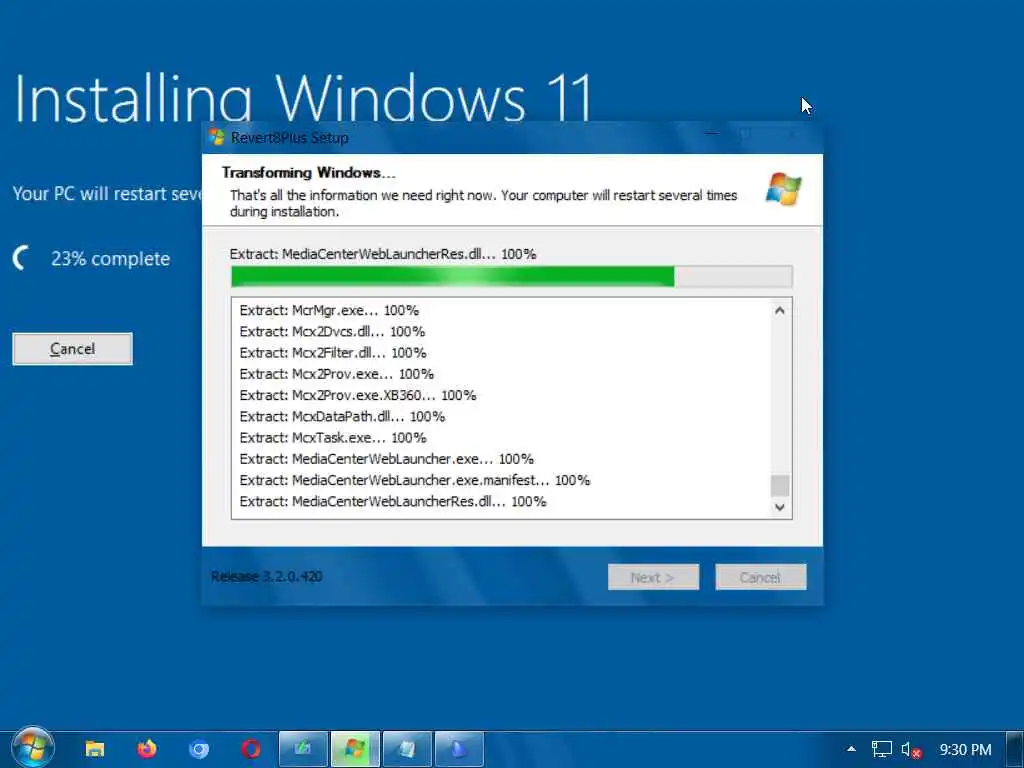Select the Mcx2Filter.dll log line
The image size is (1024, 768).
coord(332,353)
